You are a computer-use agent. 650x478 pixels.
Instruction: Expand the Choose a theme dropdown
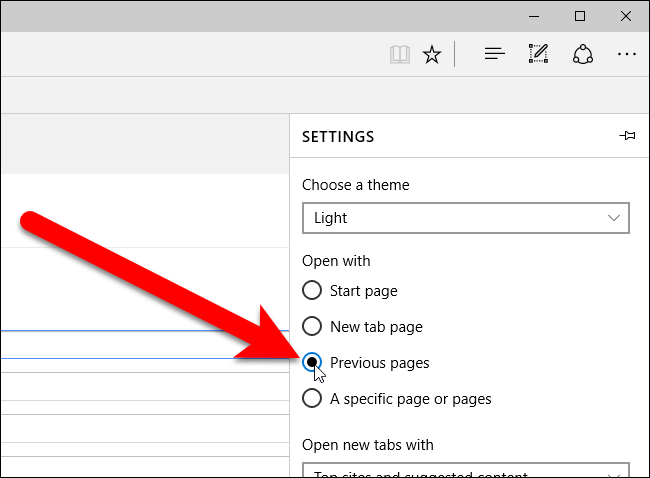pos(465,217)
